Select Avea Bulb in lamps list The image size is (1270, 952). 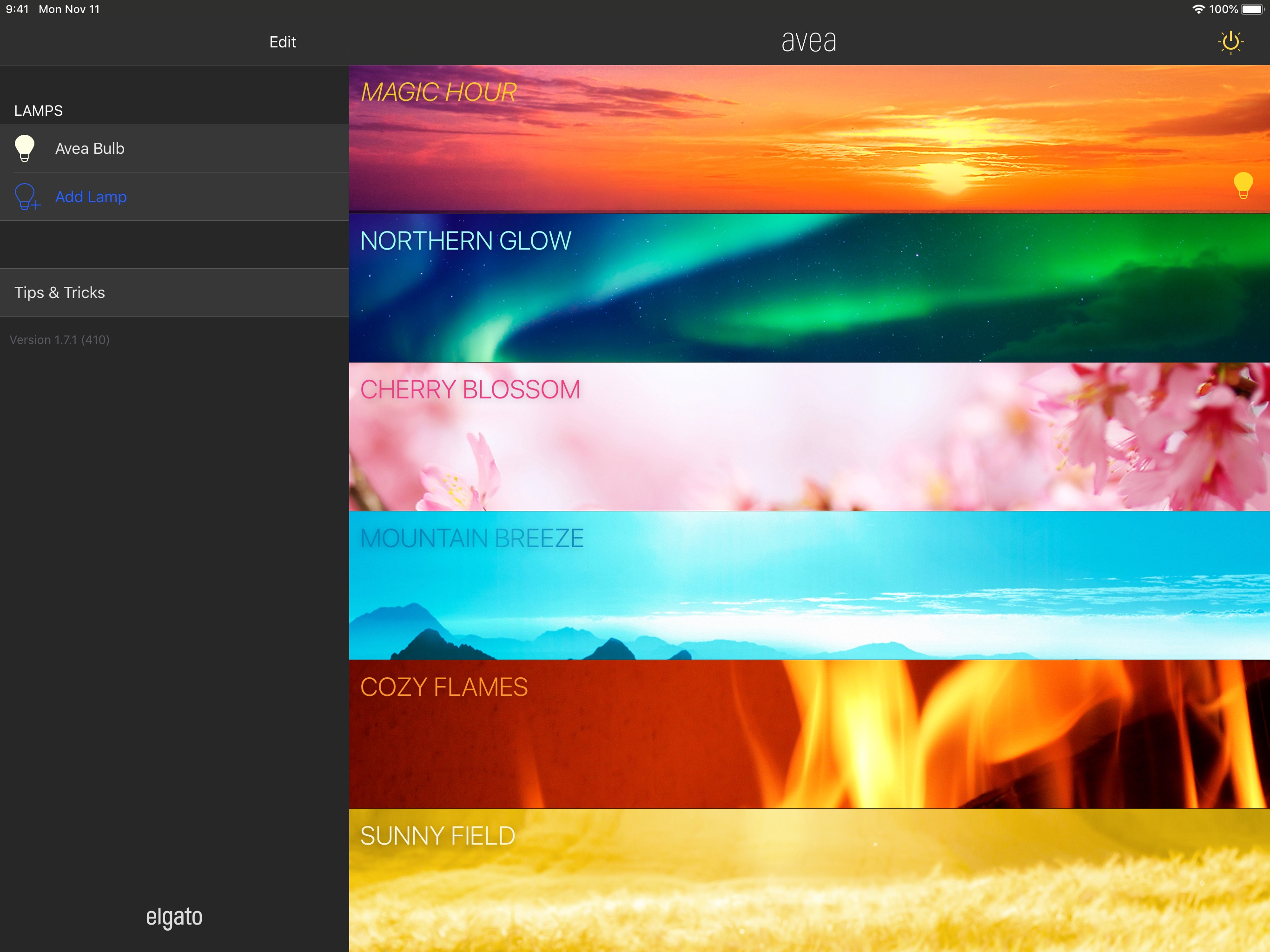[90, 149]
